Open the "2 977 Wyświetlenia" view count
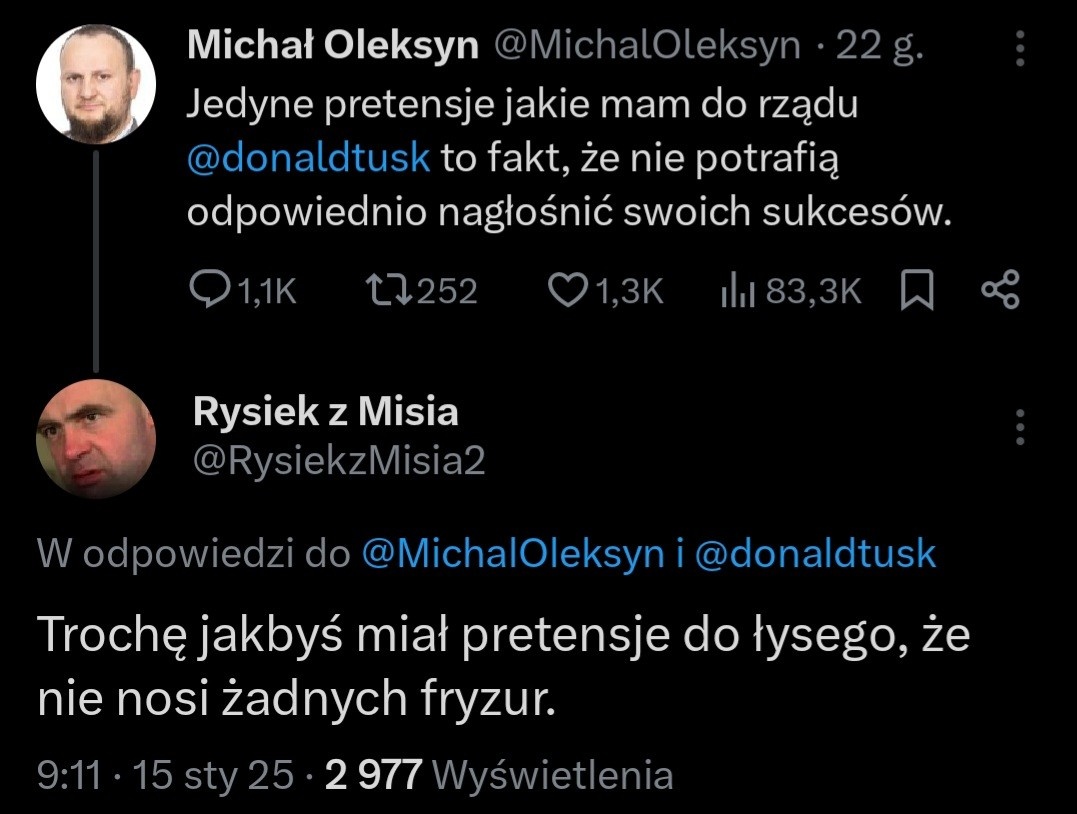This screenshot has height=814, width=1077. tap(499, 774)
